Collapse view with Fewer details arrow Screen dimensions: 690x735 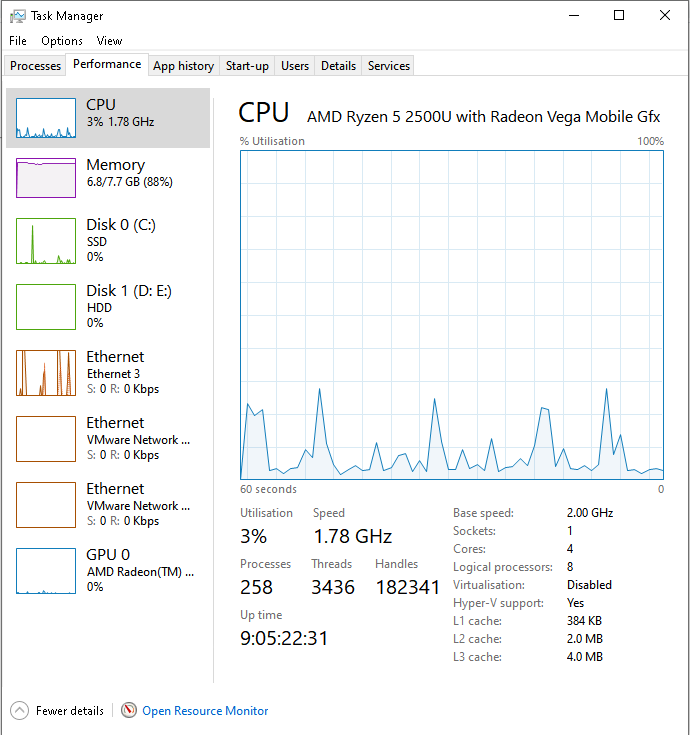pos(19,710)
